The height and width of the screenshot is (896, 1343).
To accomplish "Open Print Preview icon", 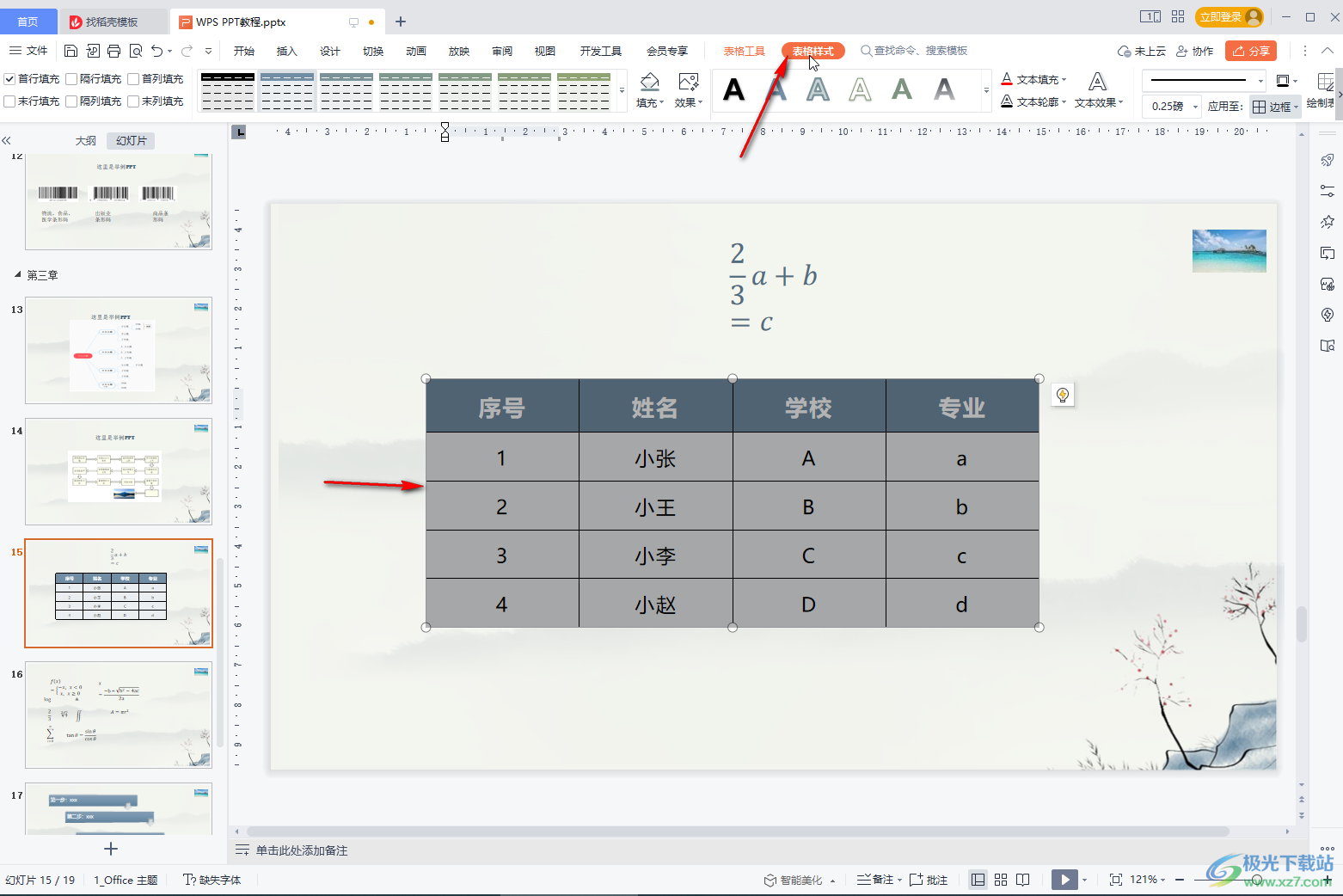I will [135, 51].
